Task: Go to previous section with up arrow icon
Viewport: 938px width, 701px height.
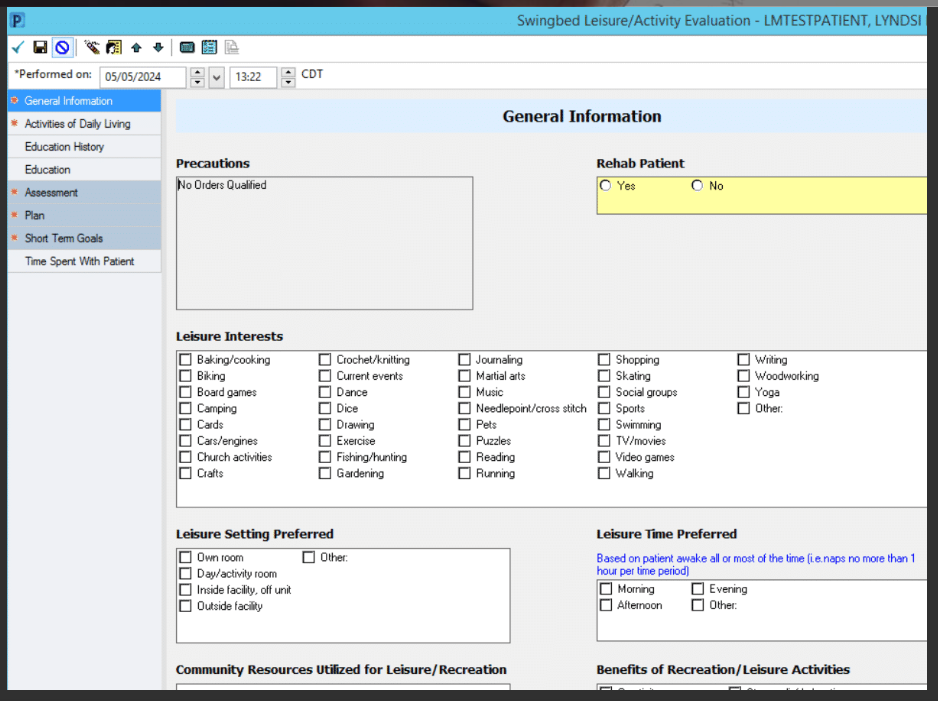Action: tap(136, 47)
